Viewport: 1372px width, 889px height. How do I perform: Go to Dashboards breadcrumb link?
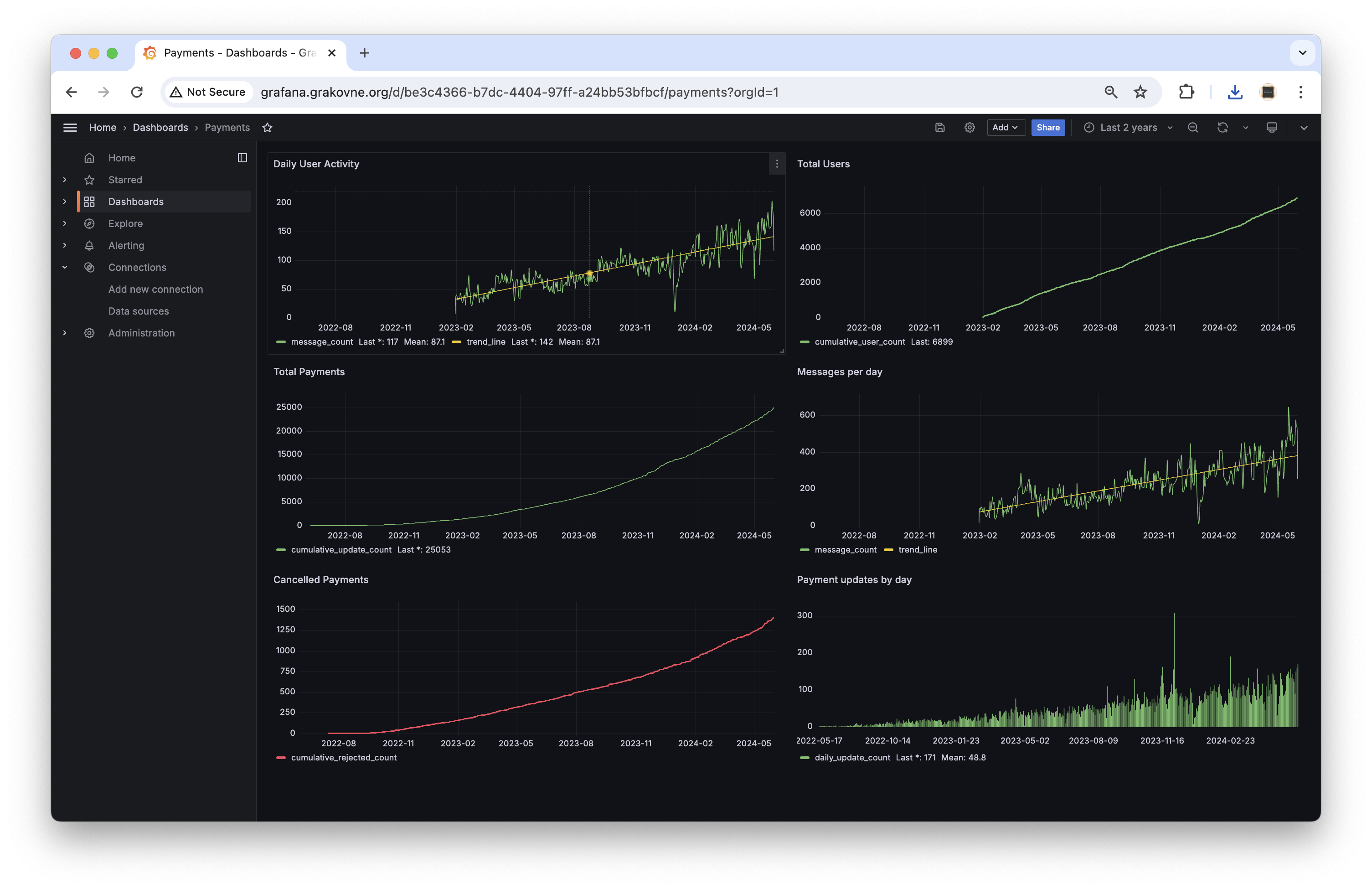point(160,127)
